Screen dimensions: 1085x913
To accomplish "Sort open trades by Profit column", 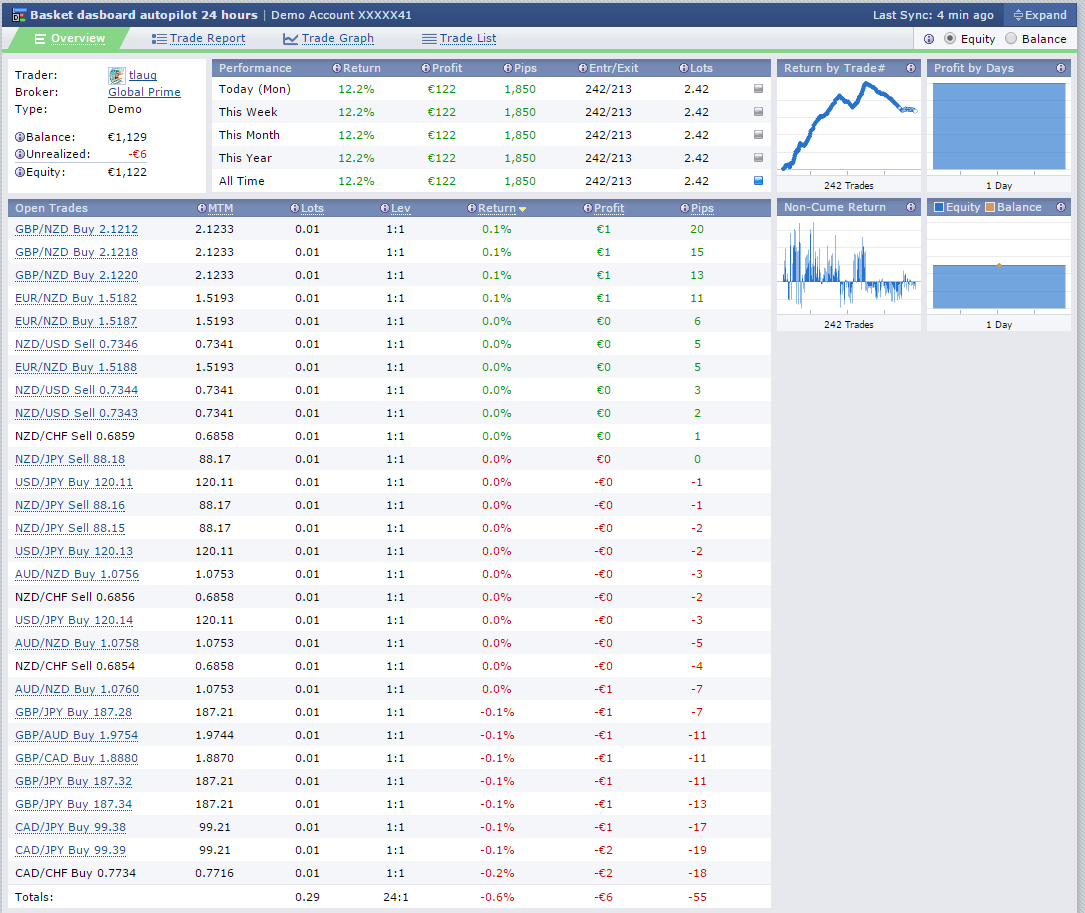I will pos(609,208).
